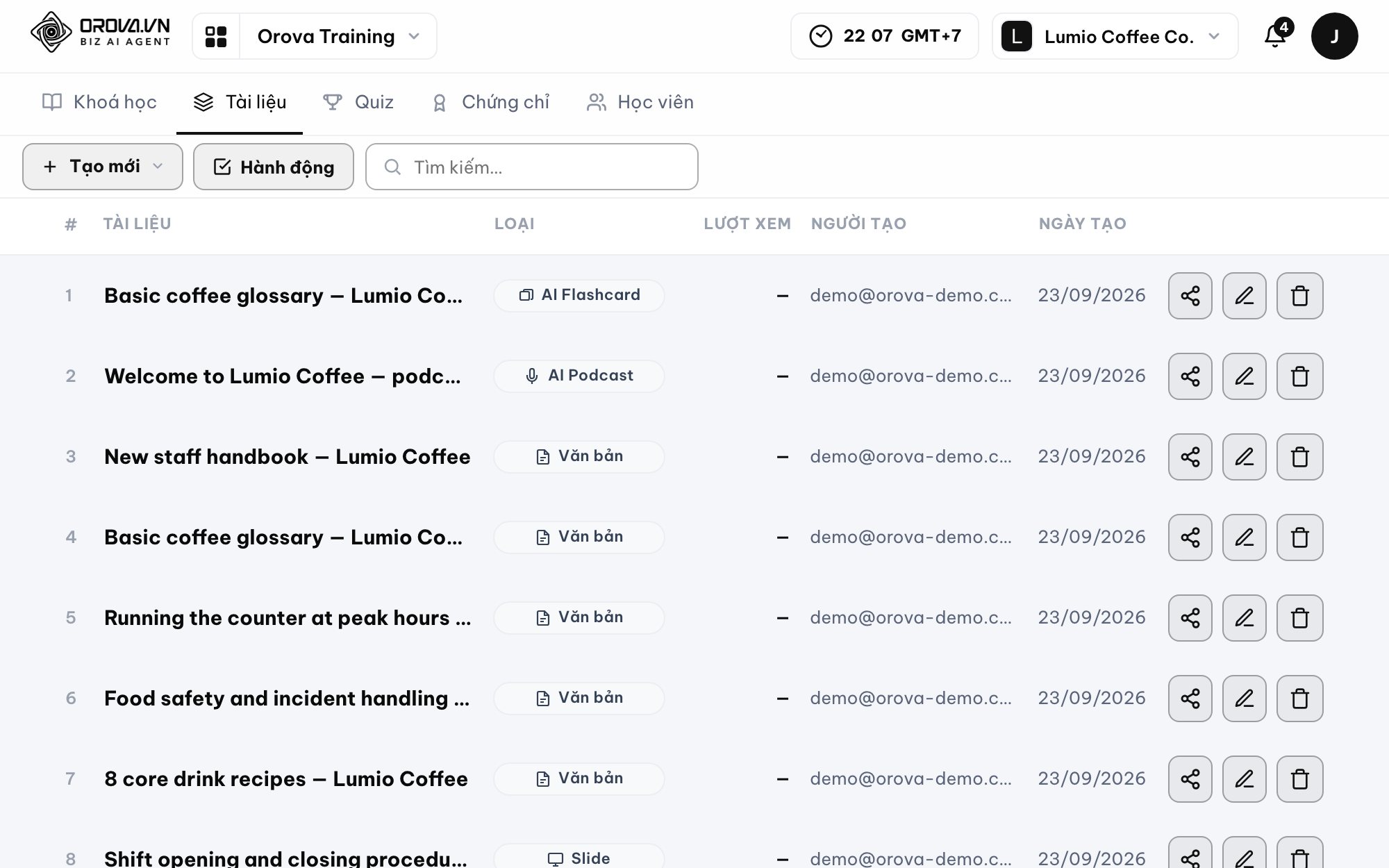1389x868 pixels.
Task: Share the Running the counter at peak hours document
Action: tap(1190, 618)
